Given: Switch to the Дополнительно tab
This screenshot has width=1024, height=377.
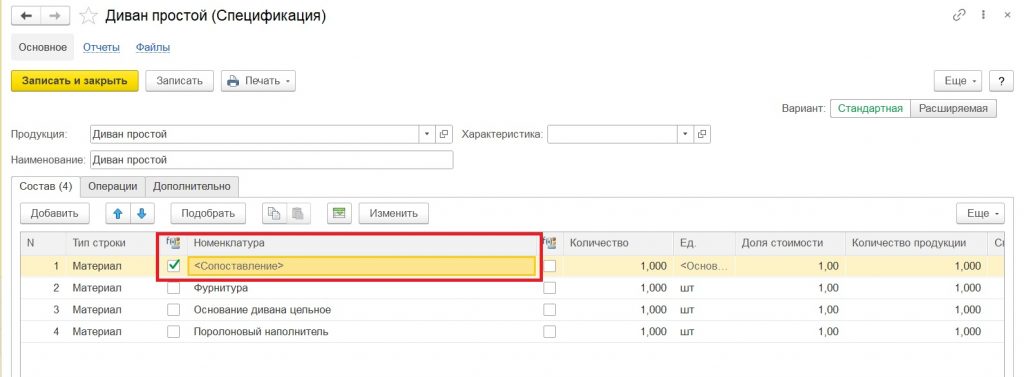Looking at the screenshot, I should click(x=192, y=186).
